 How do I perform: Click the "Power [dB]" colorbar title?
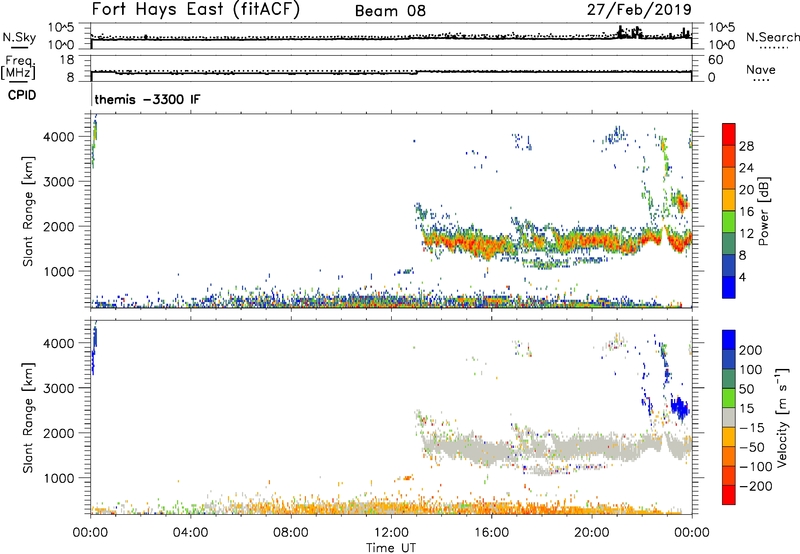[x=763, y=211]
